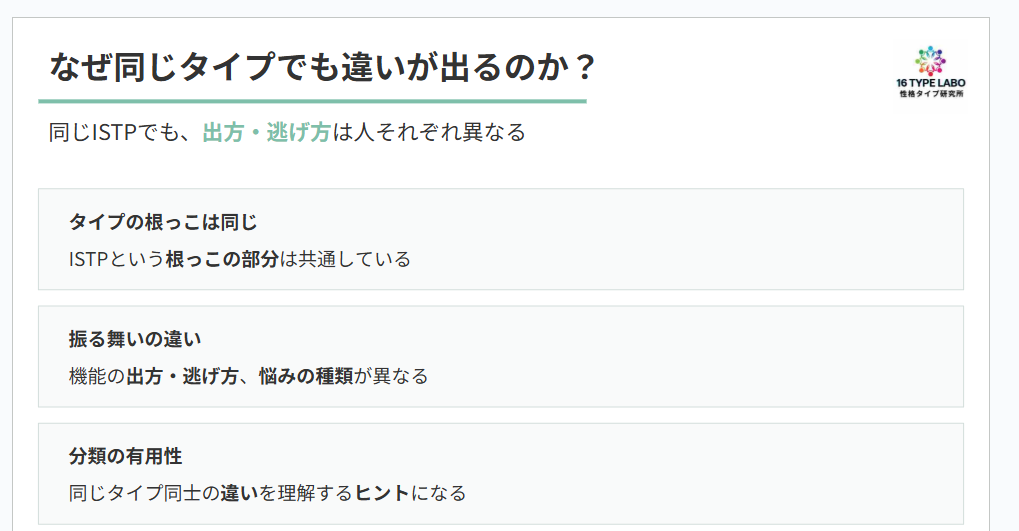The width and height of the screenshot is (1019, 531).
Task: Click the heading なぜ同じタイプでも違いが出るのか？
Action: (x=323, y=68)
